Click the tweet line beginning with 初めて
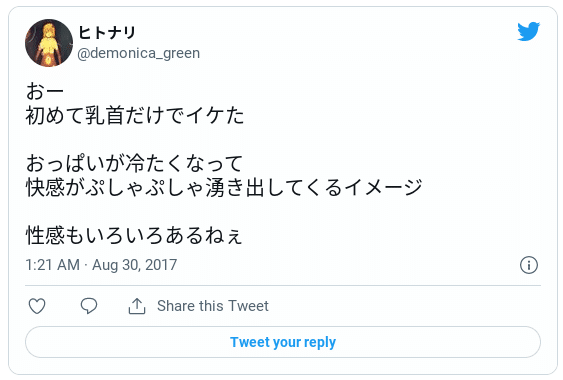 [135, 115]
